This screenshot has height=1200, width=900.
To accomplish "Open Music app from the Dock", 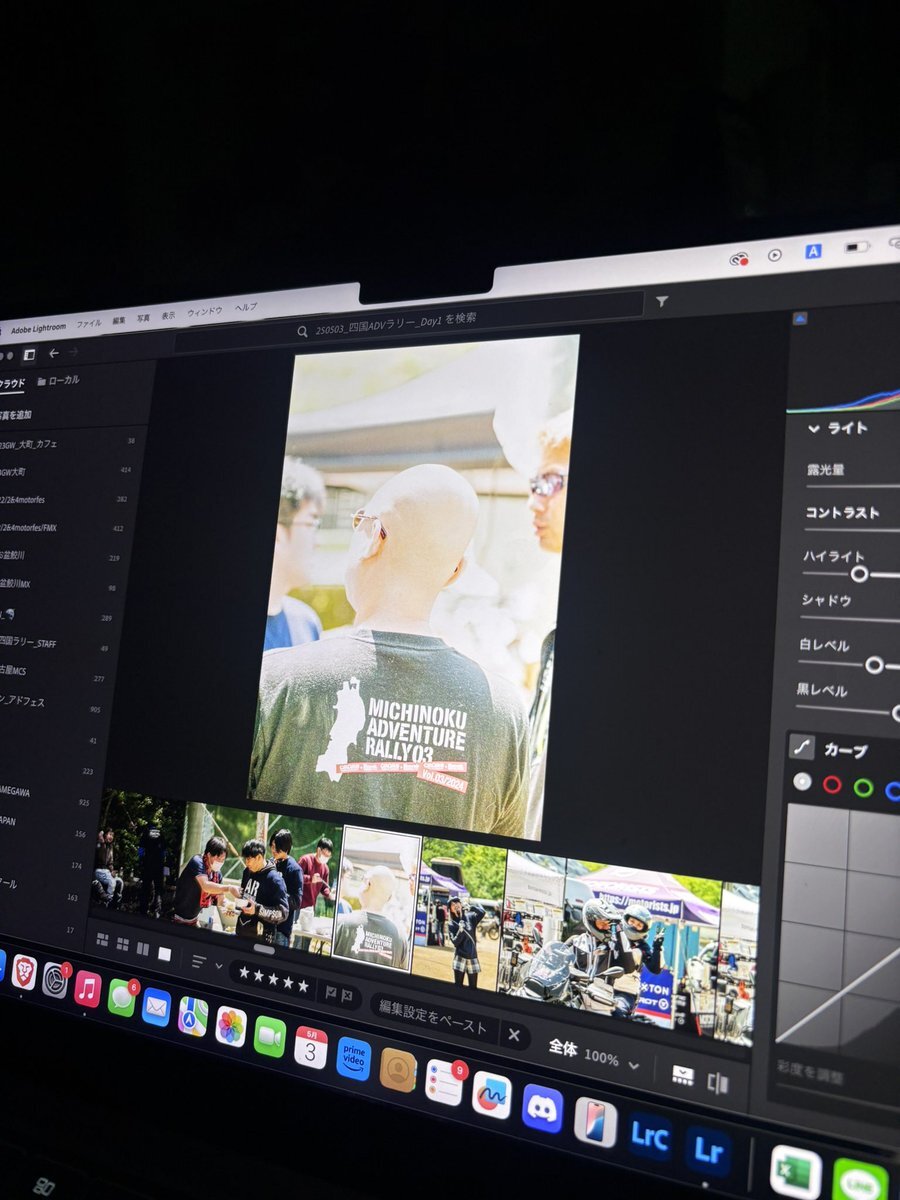I will 87,989.
